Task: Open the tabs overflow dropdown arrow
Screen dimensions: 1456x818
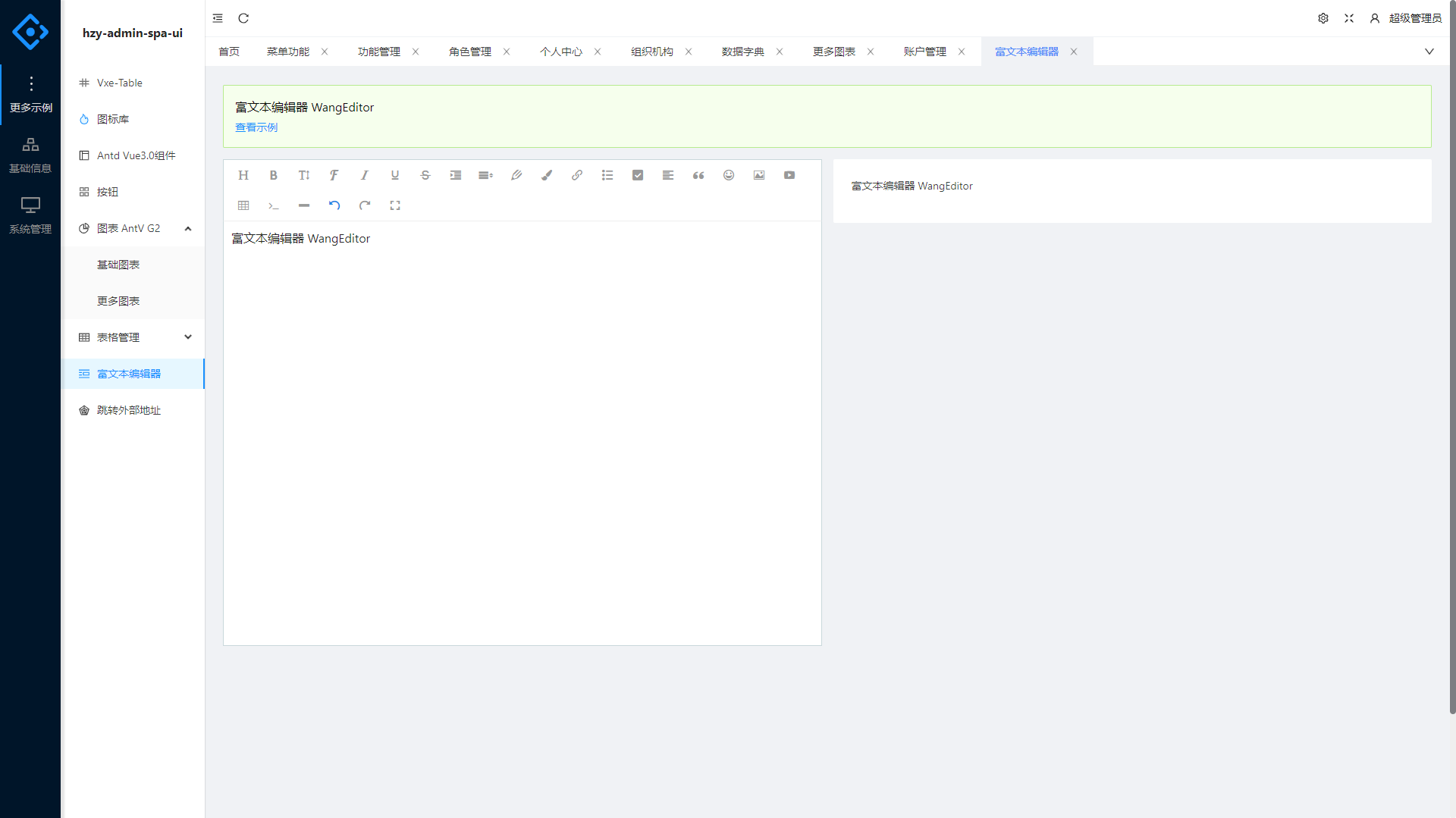Action: [1429, 52]
